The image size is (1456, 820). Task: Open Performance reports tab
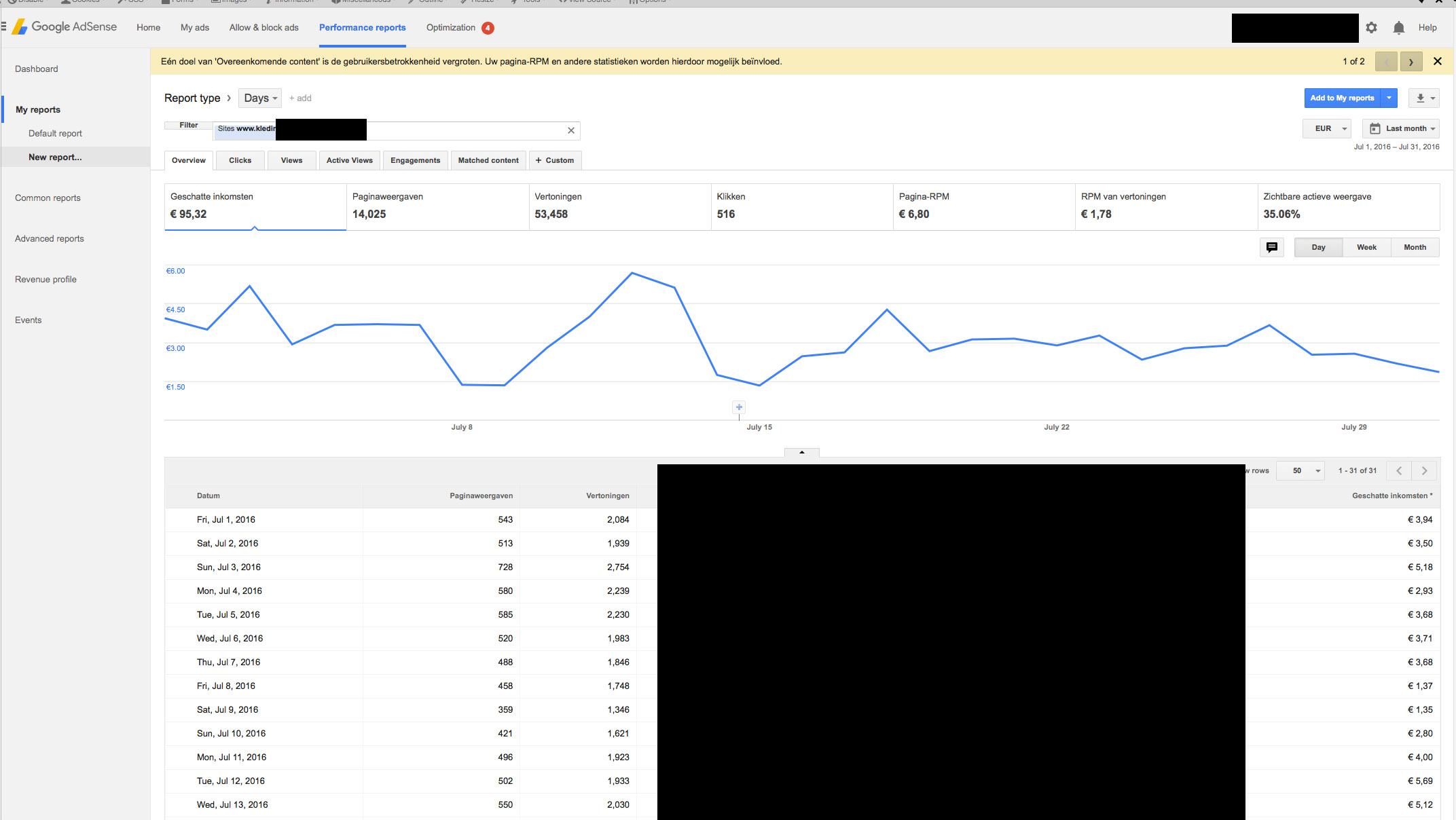pyautogui.click(x=362, y=28)
